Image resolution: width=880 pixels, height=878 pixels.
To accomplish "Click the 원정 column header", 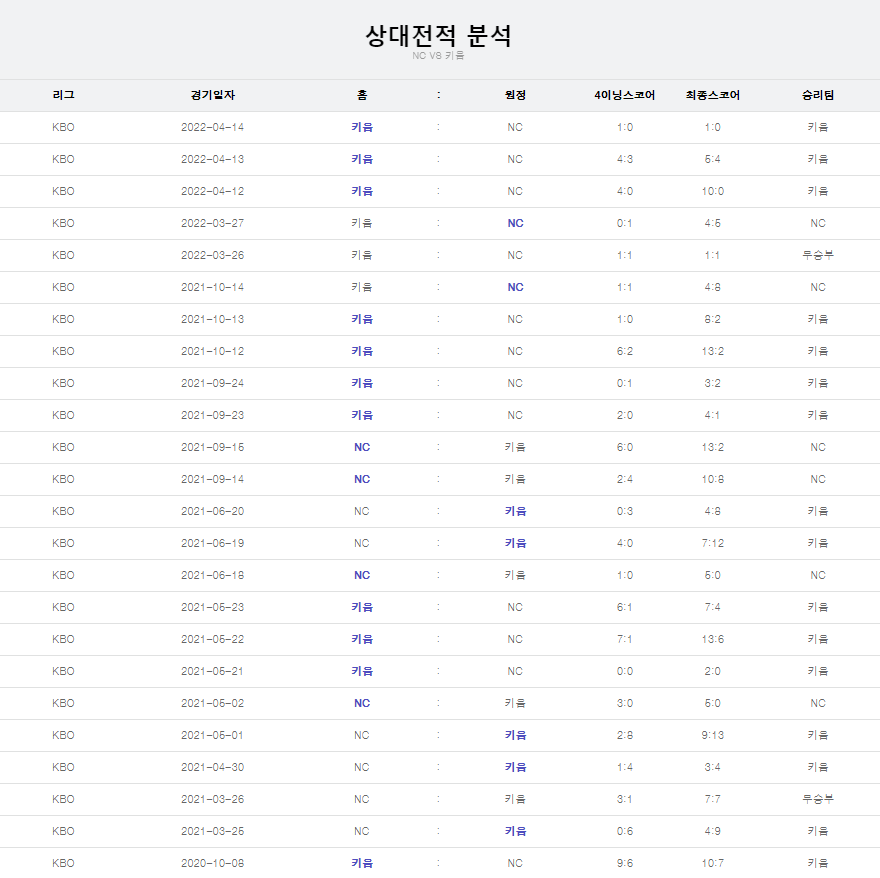I will pyautogui.click(x=515, y=95).
